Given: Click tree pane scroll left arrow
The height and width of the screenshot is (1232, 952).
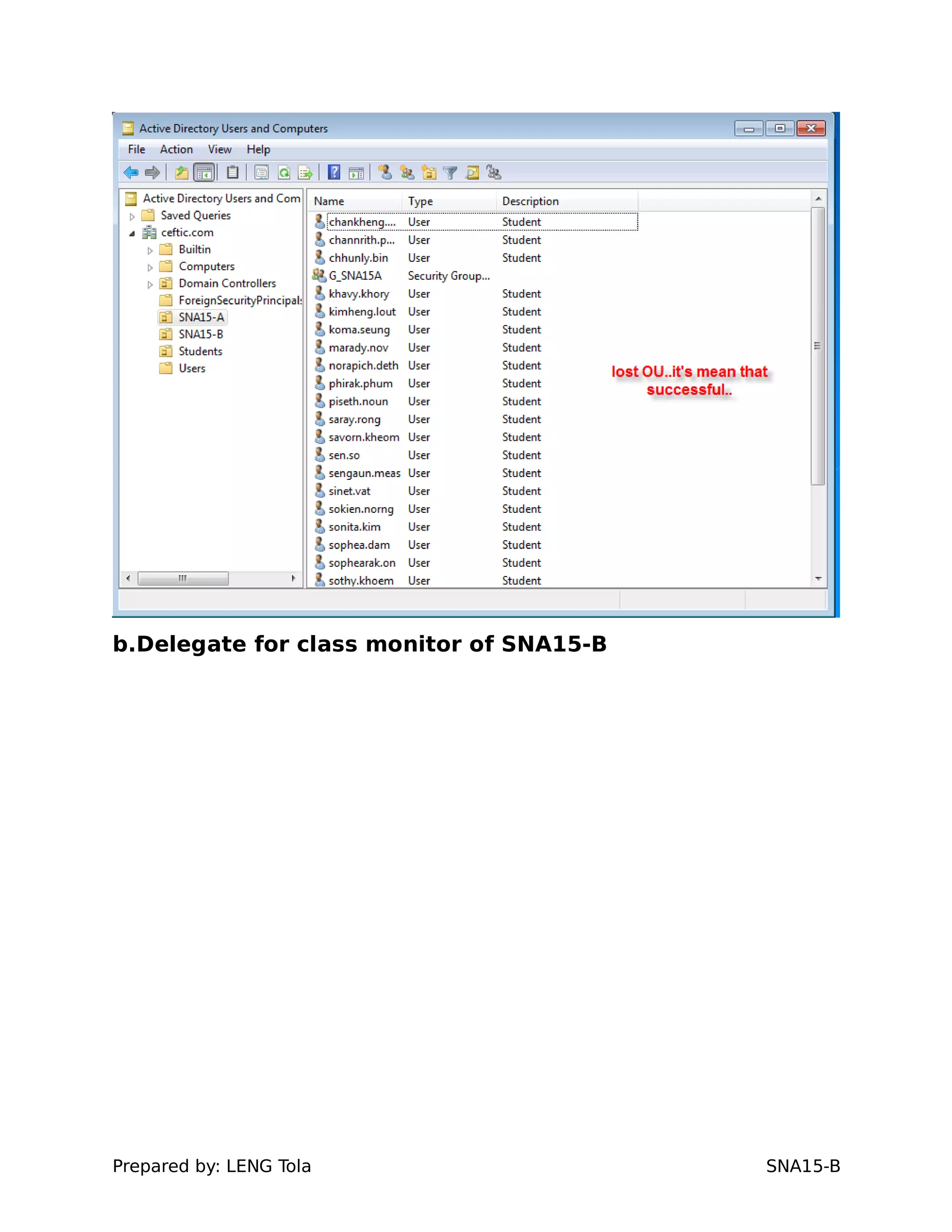Looking at the screenshot, I should [x=128, y=578].
